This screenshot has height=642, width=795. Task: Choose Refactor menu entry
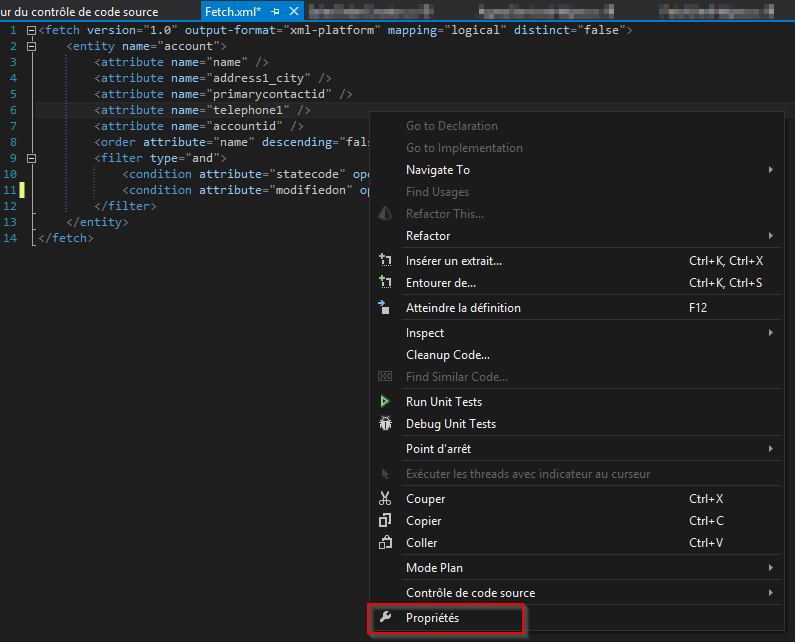tap(576, 235)
